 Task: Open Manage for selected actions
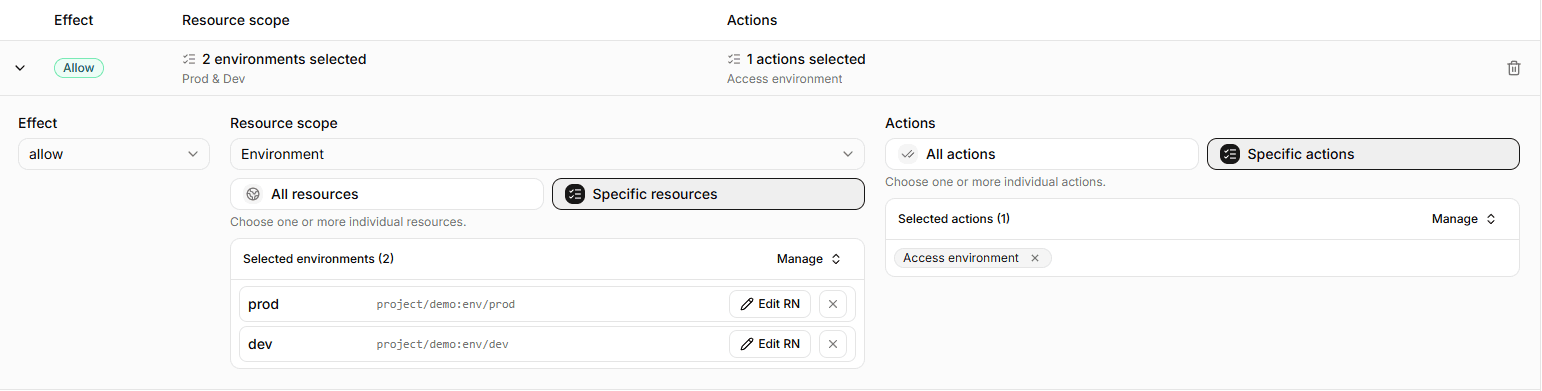(x=1464, y=219)
